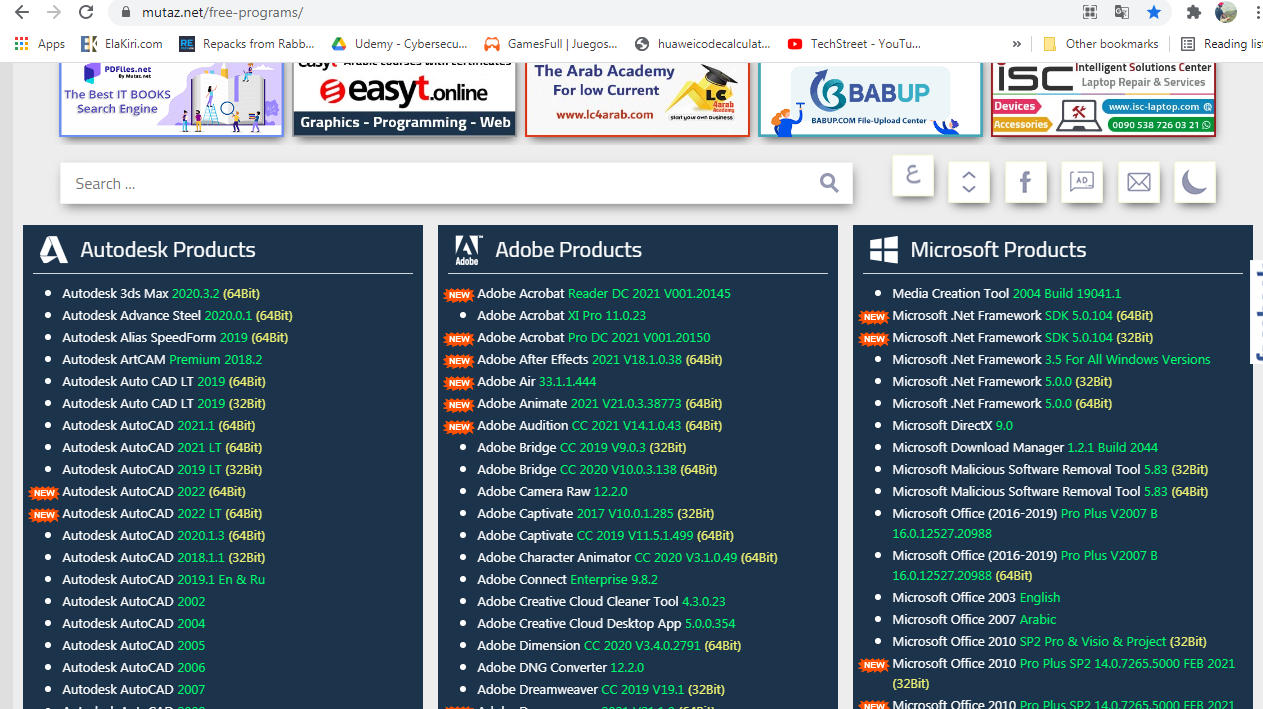The image size is (1263, 709).
Task: Open Microsoft Office 2003 English link
Action: (x=976, y=597)
